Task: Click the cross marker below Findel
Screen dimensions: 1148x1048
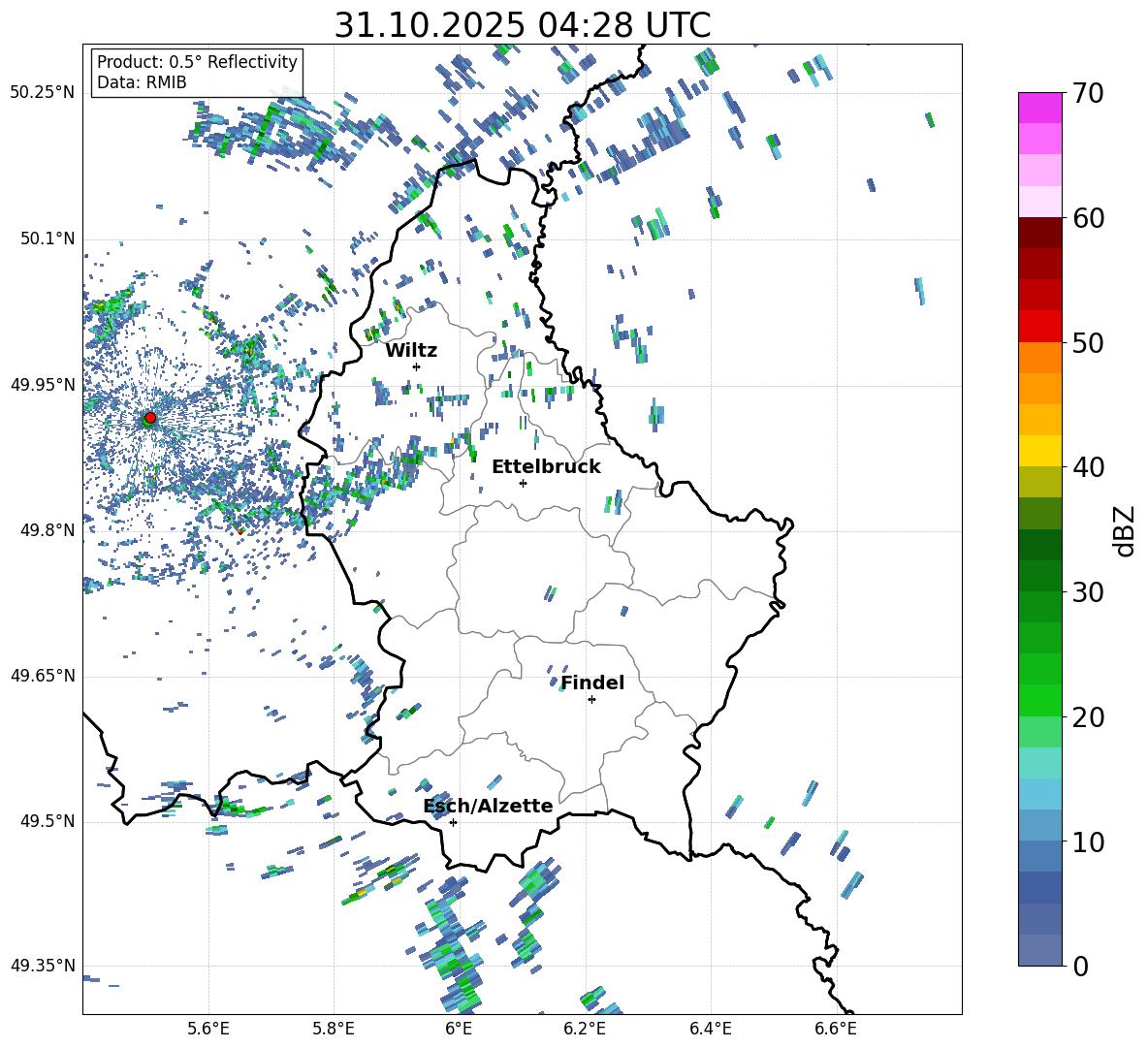Action: click(x=591, y=700)
